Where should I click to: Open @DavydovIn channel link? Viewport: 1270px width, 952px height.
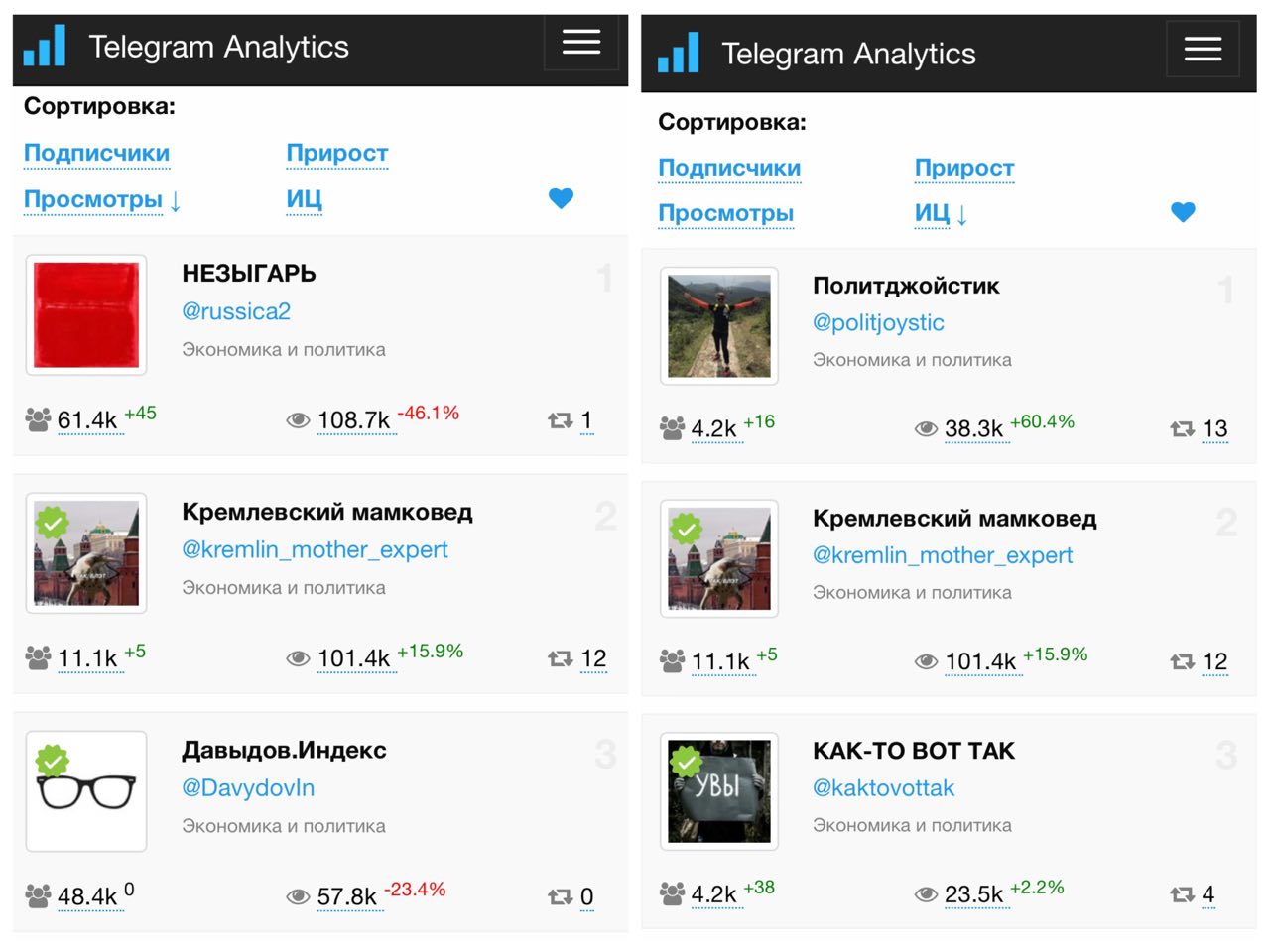coord(248,788)
